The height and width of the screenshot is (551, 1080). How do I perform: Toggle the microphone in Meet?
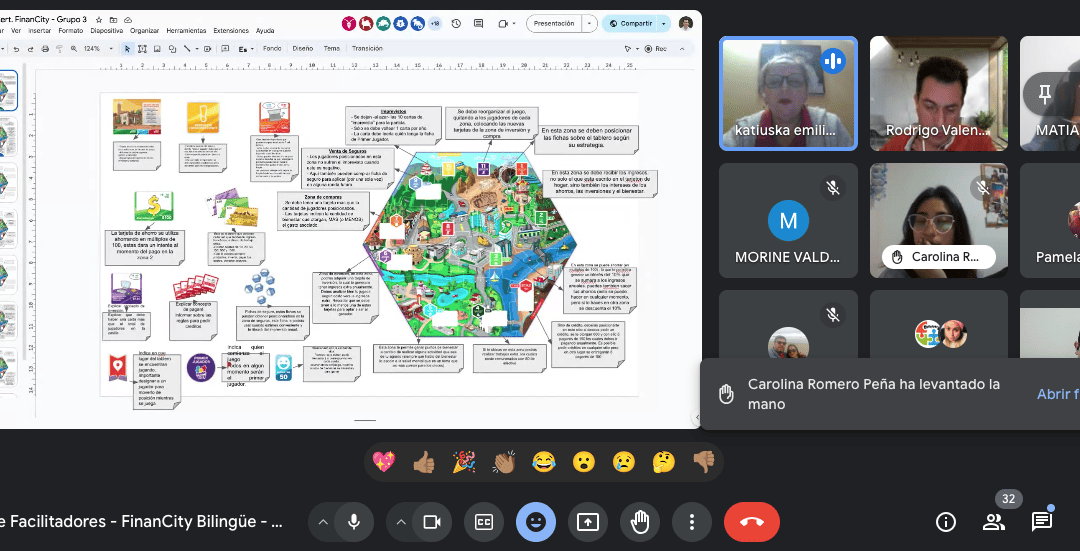(x=354, y=522)
